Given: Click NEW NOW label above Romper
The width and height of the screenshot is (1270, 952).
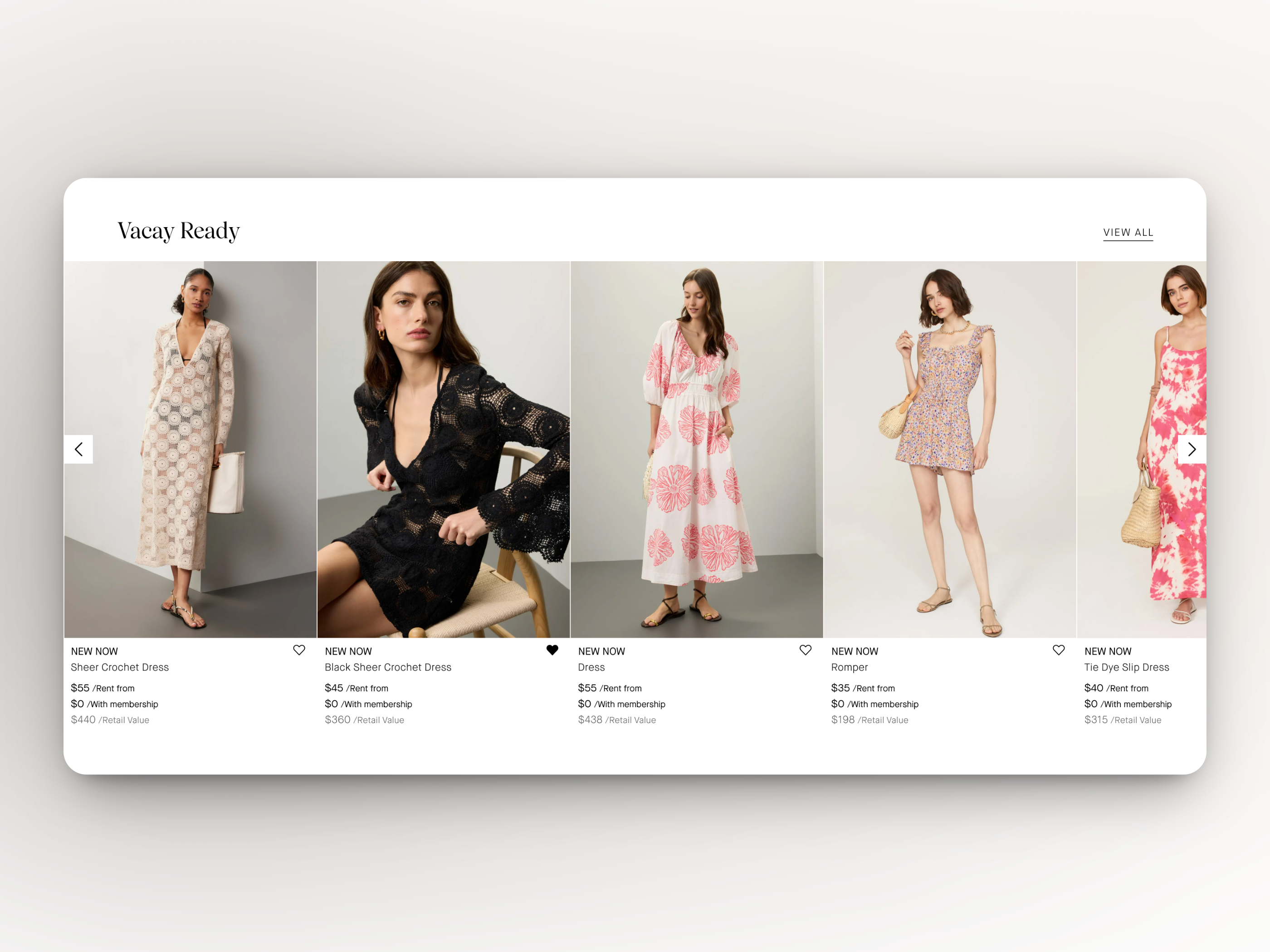Looking at the screenshot, I should point(855,652).
